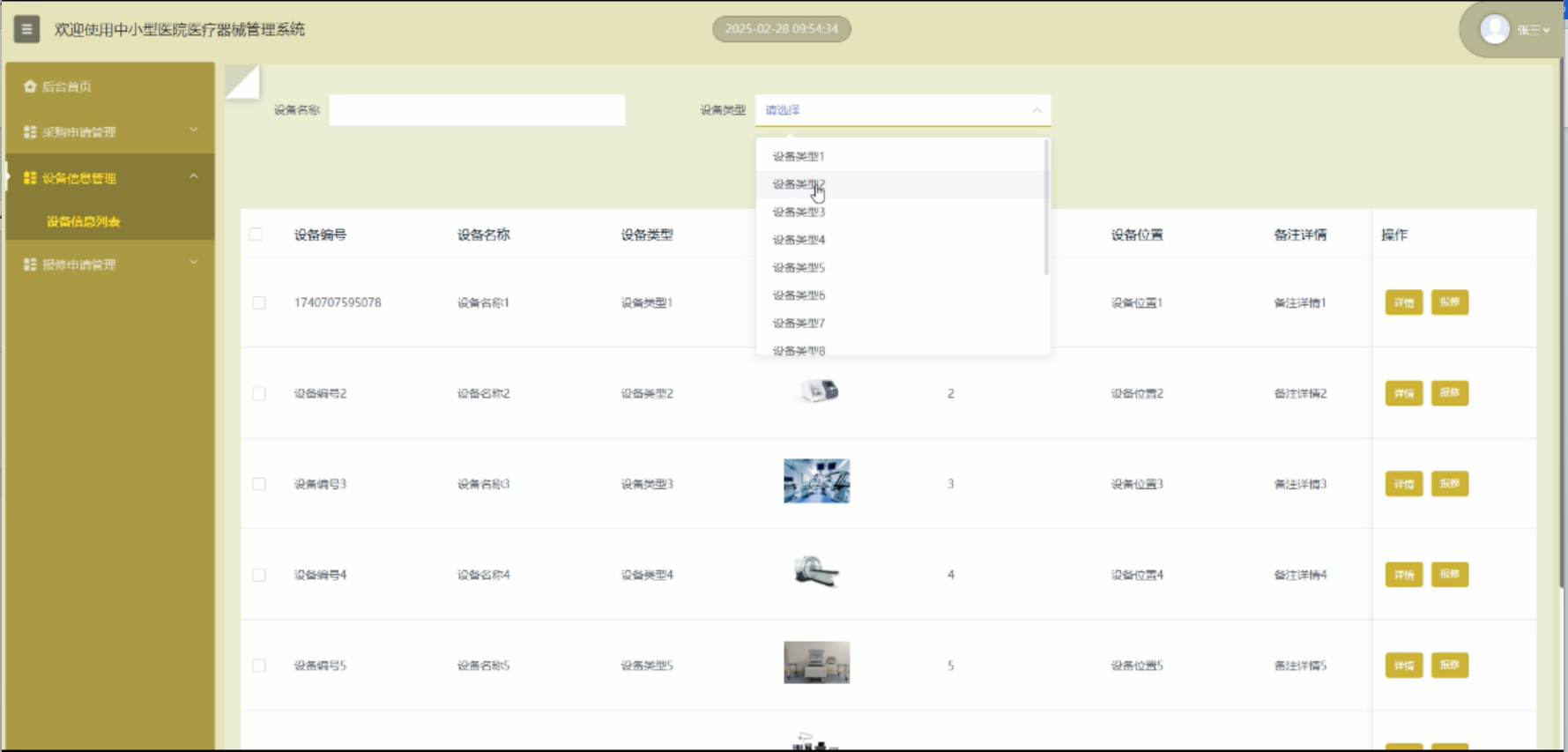Tick the select-all checkbox in table header

point(256,235)
